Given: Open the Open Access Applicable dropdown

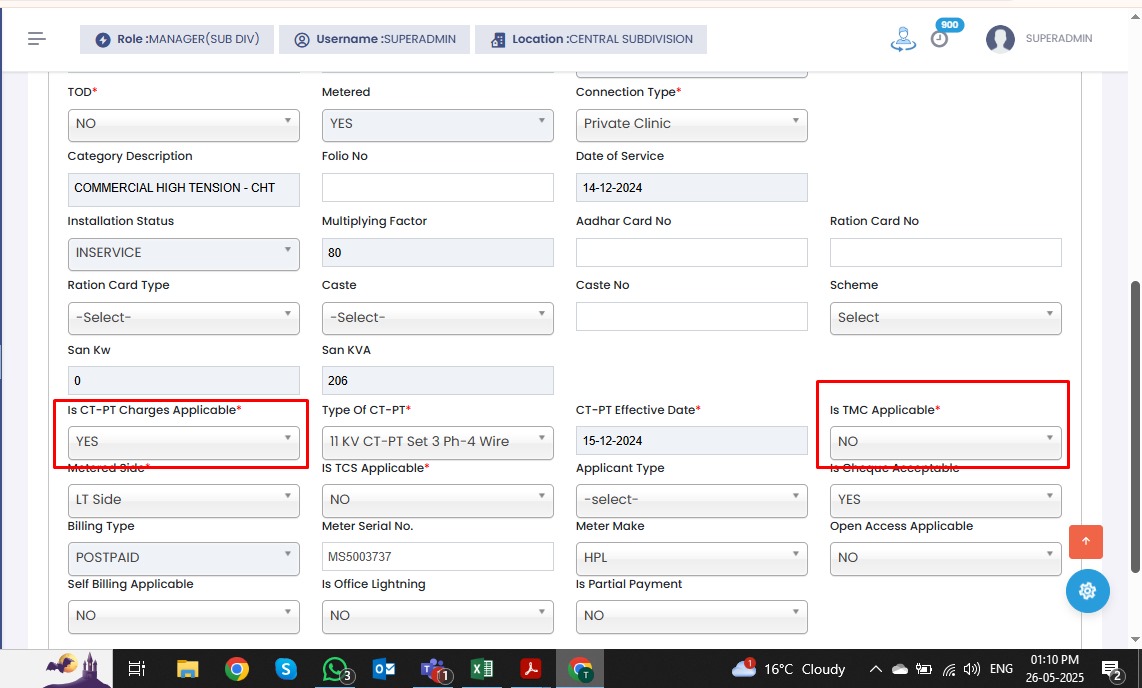Looking at the screenshot, I should point(945,558).
